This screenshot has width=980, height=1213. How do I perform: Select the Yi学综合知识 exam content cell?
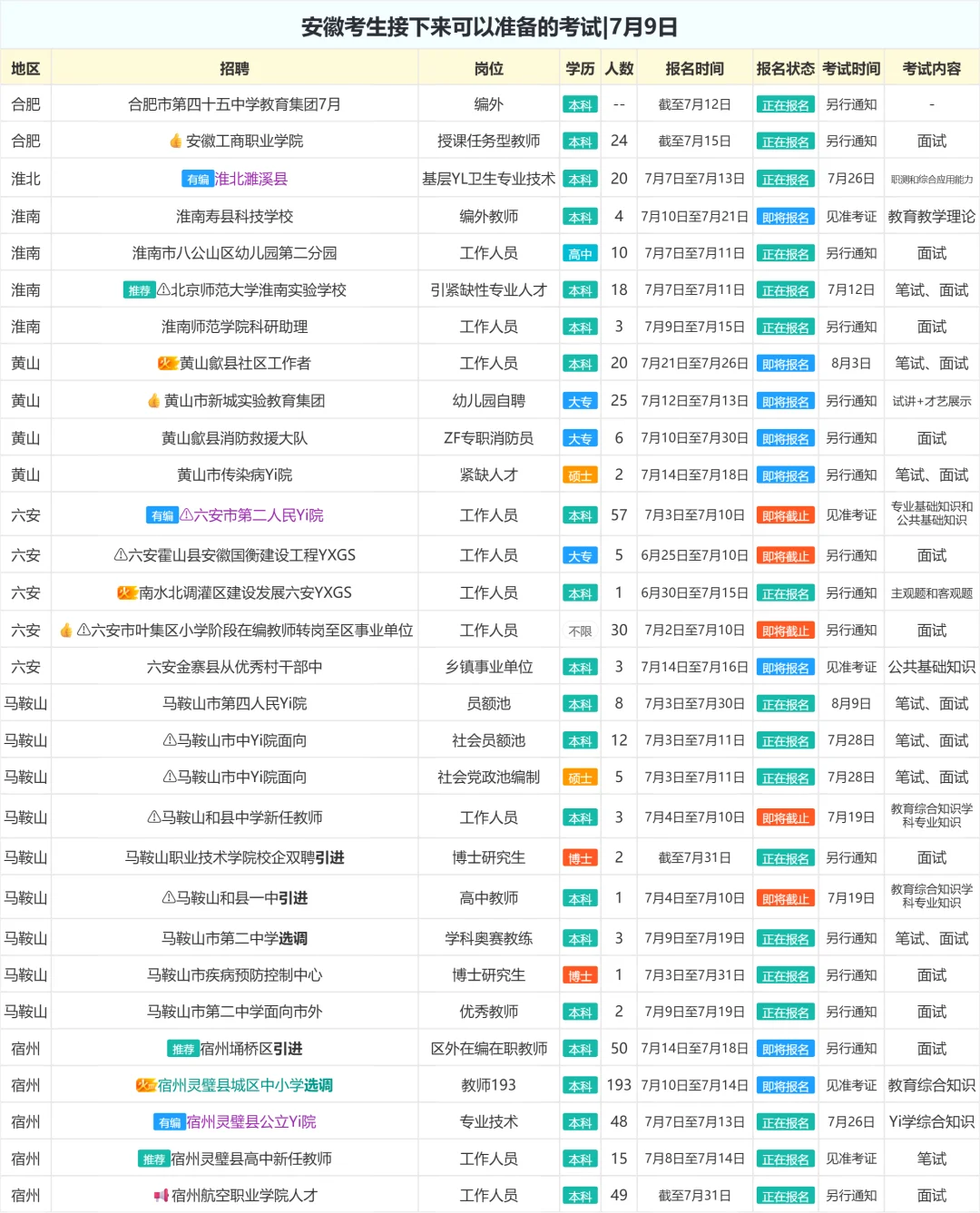point(932,1121)
